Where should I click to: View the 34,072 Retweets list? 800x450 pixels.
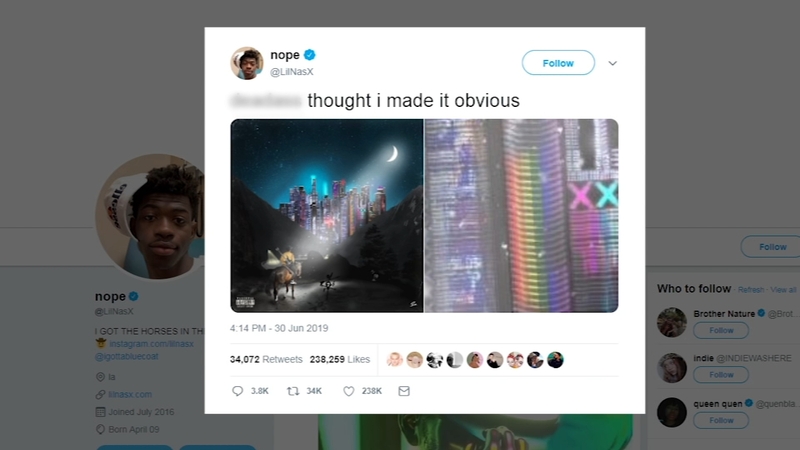click(266, 360)
